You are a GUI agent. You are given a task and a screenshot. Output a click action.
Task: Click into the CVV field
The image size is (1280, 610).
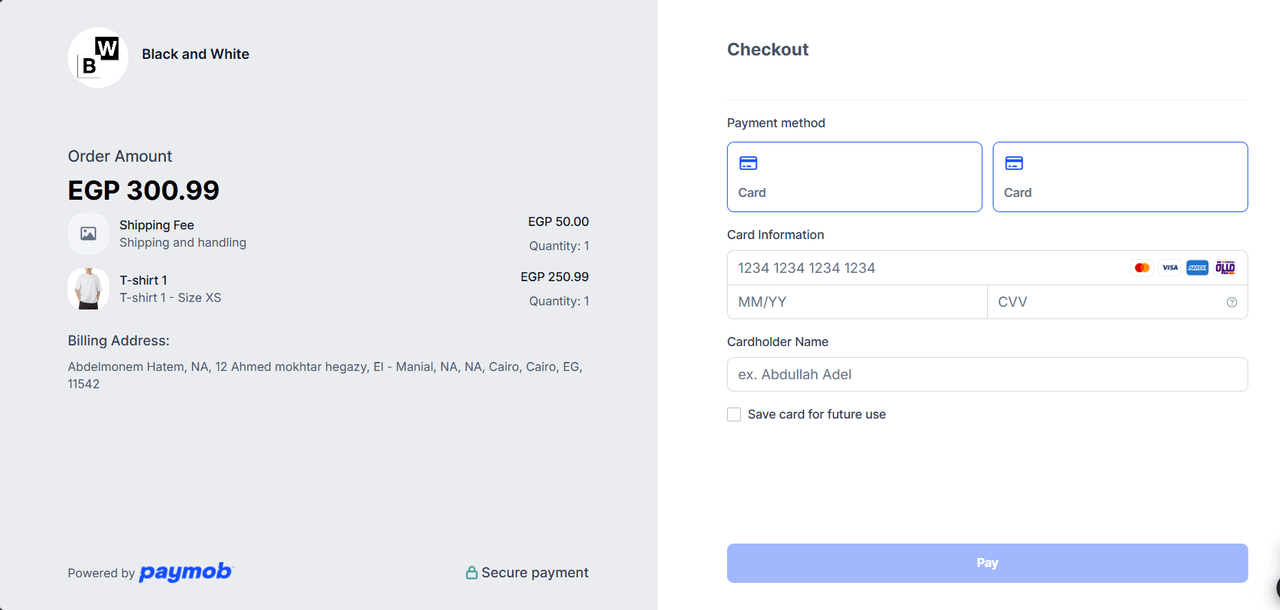1105,302
